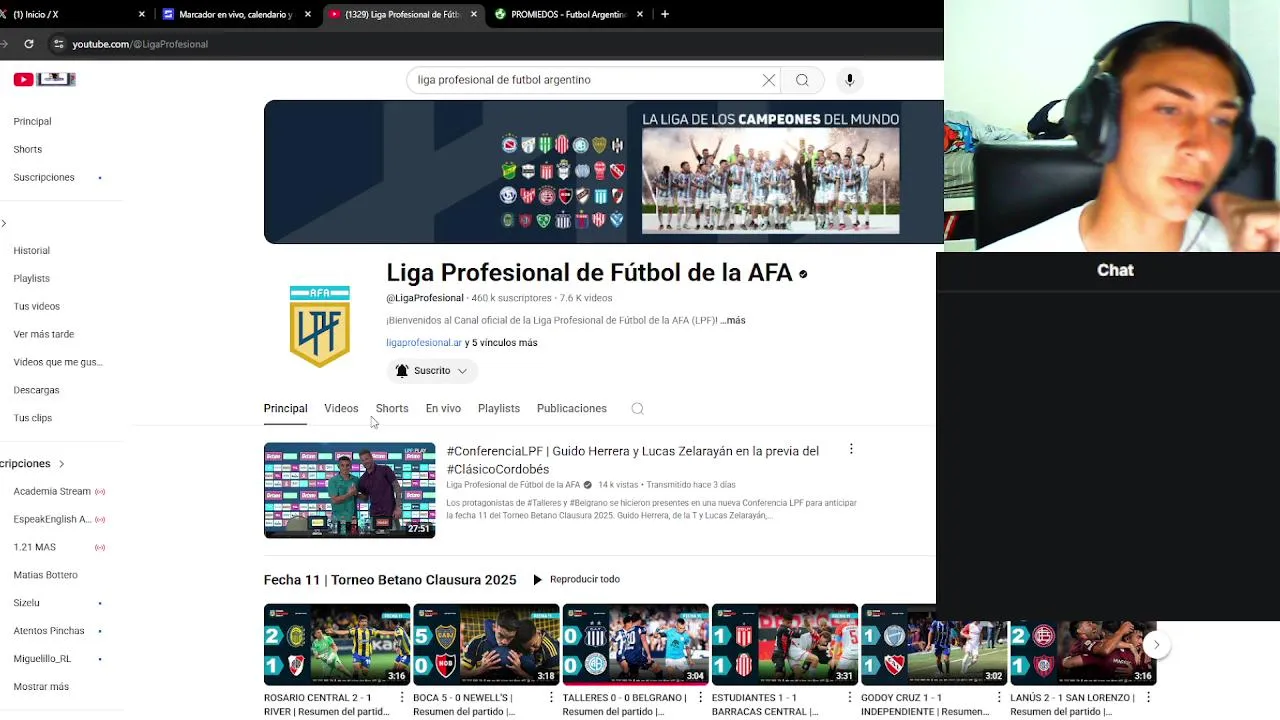The width and height of the screenshot is (1280, 720).
Task: Open Matias Bottero subscription channel
Action: [45, 575]
